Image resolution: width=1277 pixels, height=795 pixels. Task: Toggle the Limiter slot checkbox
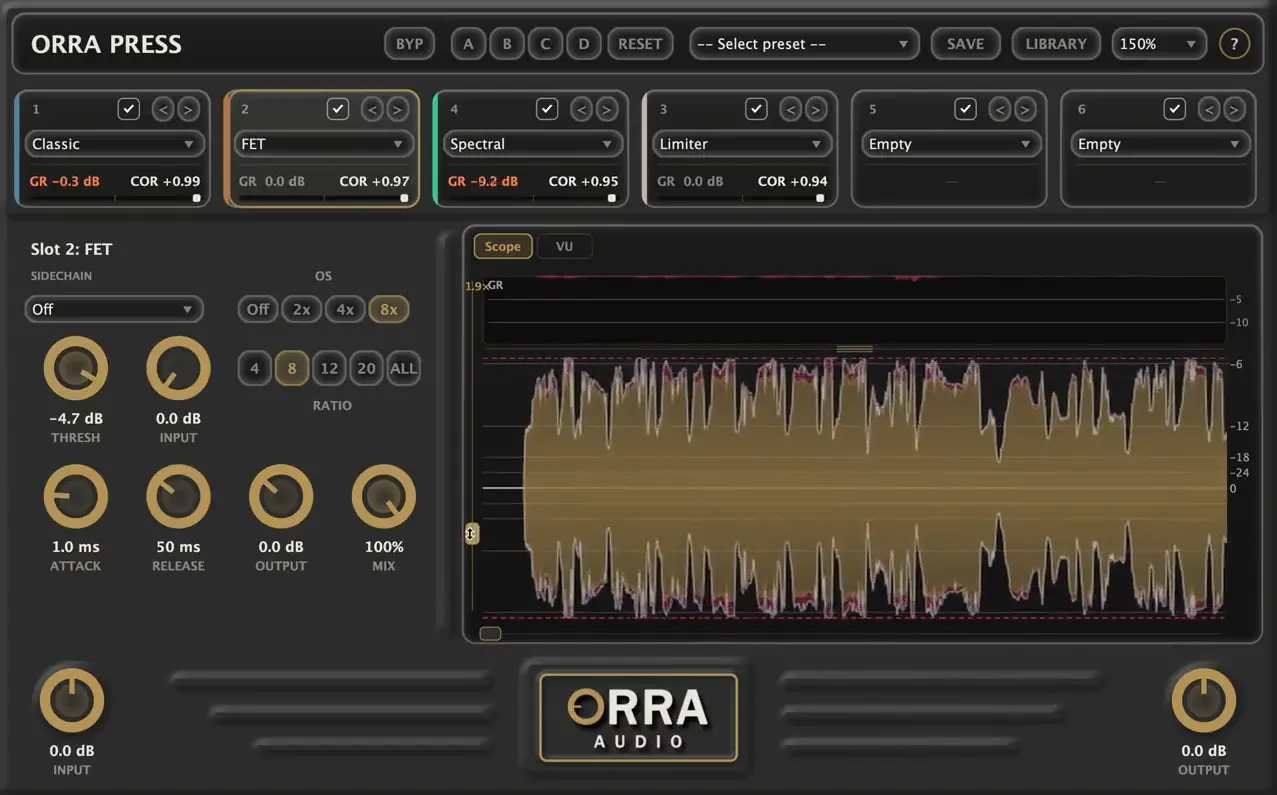click(756, 109)
